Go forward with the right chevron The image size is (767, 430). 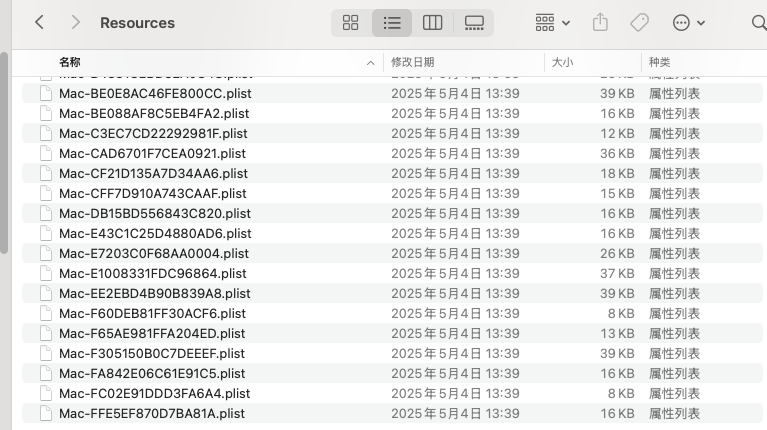pos(75,23)
